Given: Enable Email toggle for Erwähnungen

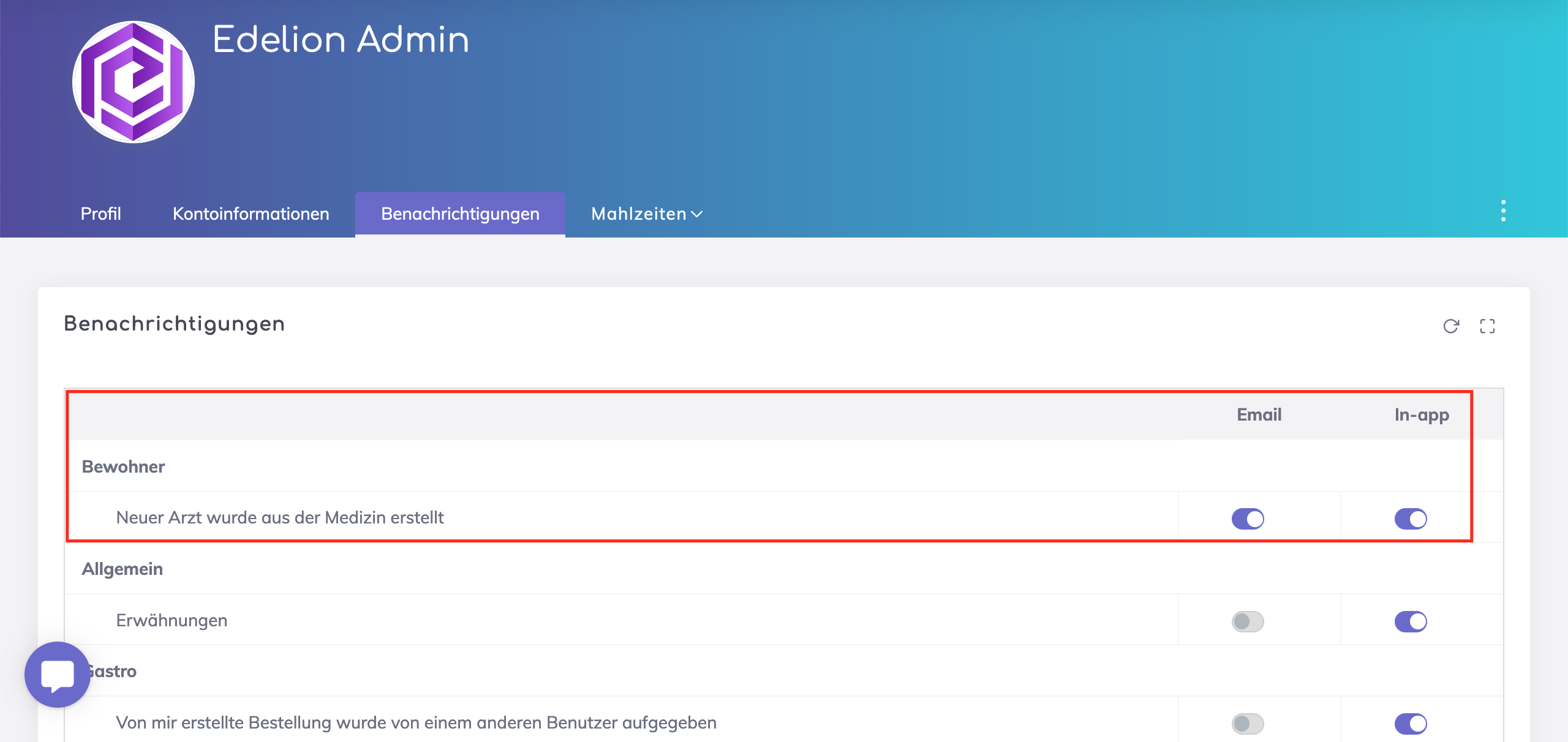Looking at the screenshot, I should pyautogui.click(x=1248, y=621).
